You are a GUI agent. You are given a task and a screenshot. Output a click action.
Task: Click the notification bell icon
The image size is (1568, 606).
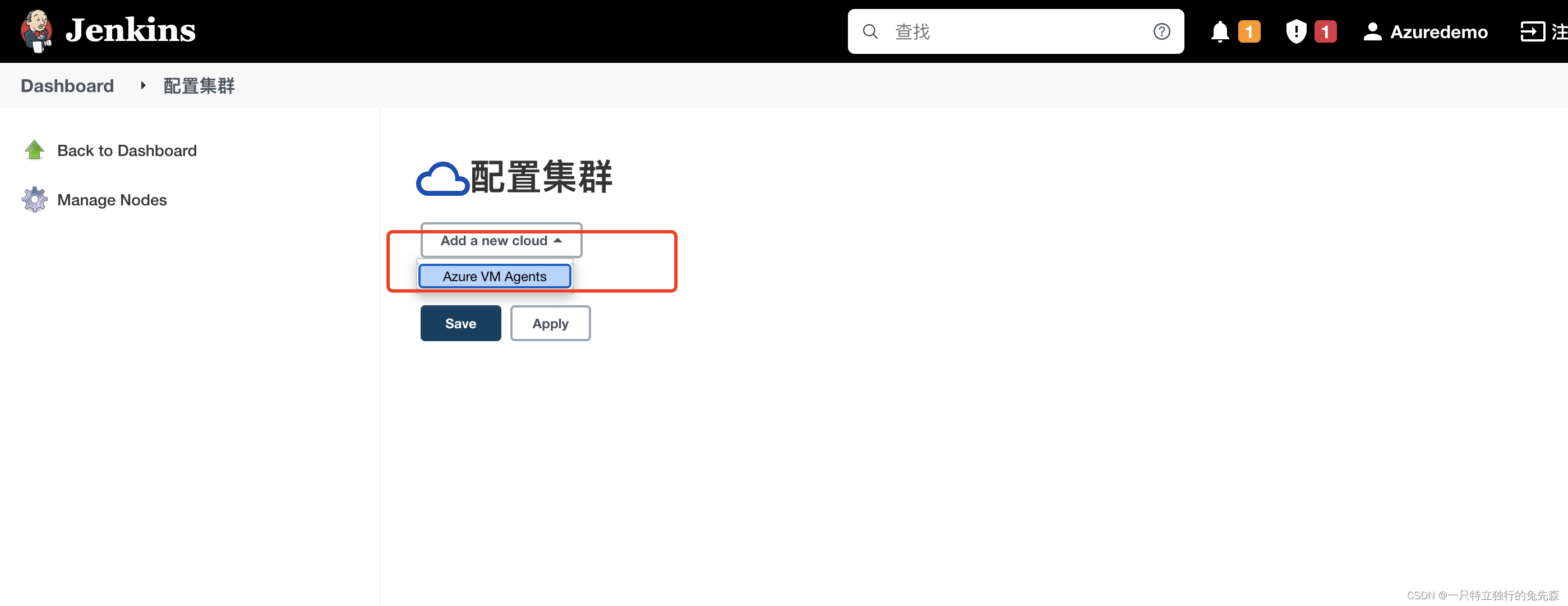pyautogui.click(x=1221, y=31)
